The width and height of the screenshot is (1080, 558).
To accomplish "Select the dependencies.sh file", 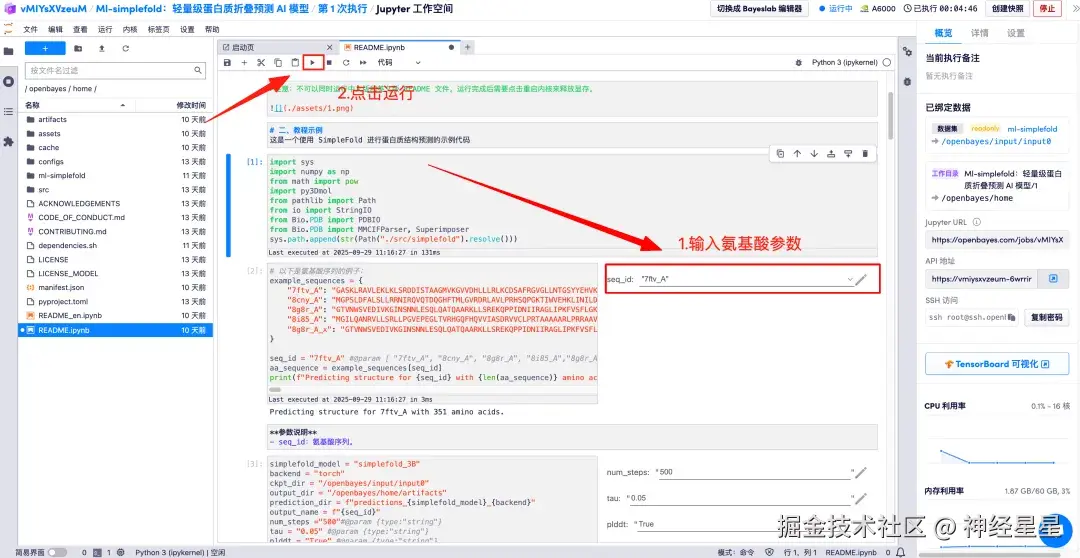I will tap(116, 245).
